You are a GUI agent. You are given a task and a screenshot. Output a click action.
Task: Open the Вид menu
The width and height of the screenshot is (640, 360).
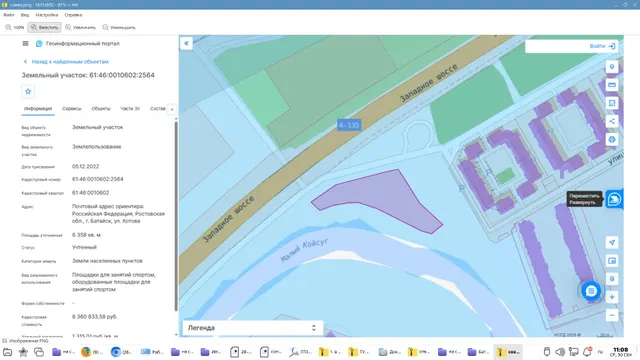click(x=25, y=15)
